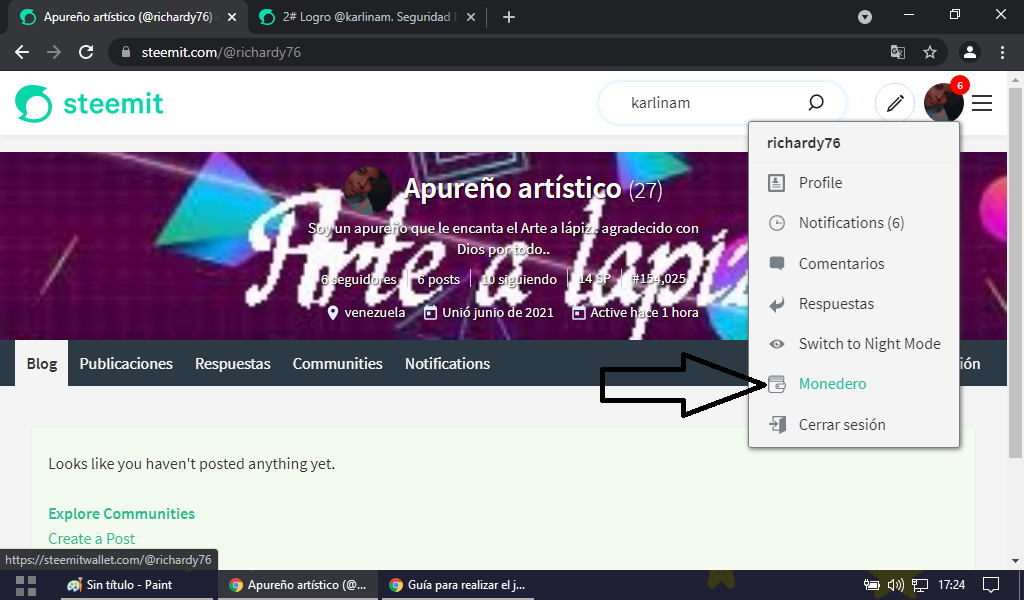Viewport: 1024px width, 600px height.
Task: Open Guía para realizar taskbar item
Action: tap(457, 585)
